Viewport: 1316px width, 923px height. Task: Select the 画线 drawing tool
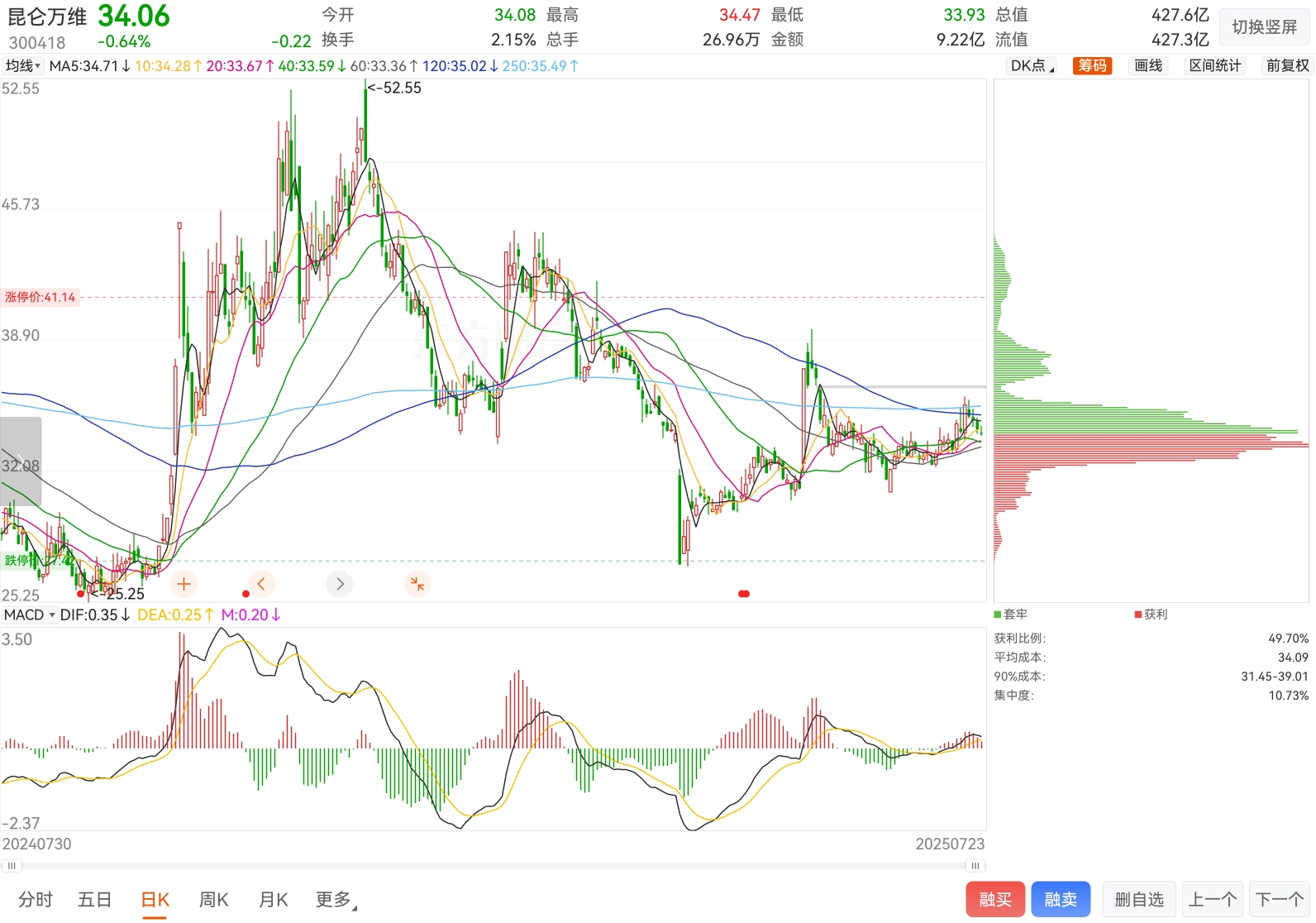[x=1148, y=66]
